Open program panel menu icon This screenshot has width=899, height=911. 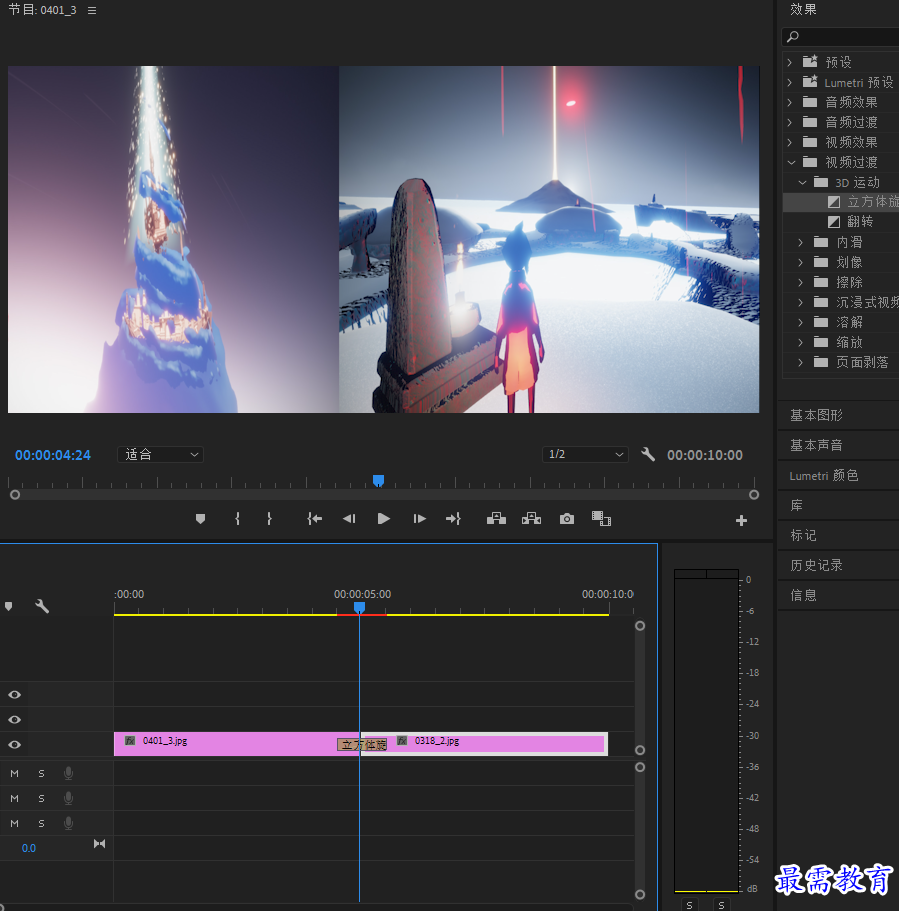(92, 10)
